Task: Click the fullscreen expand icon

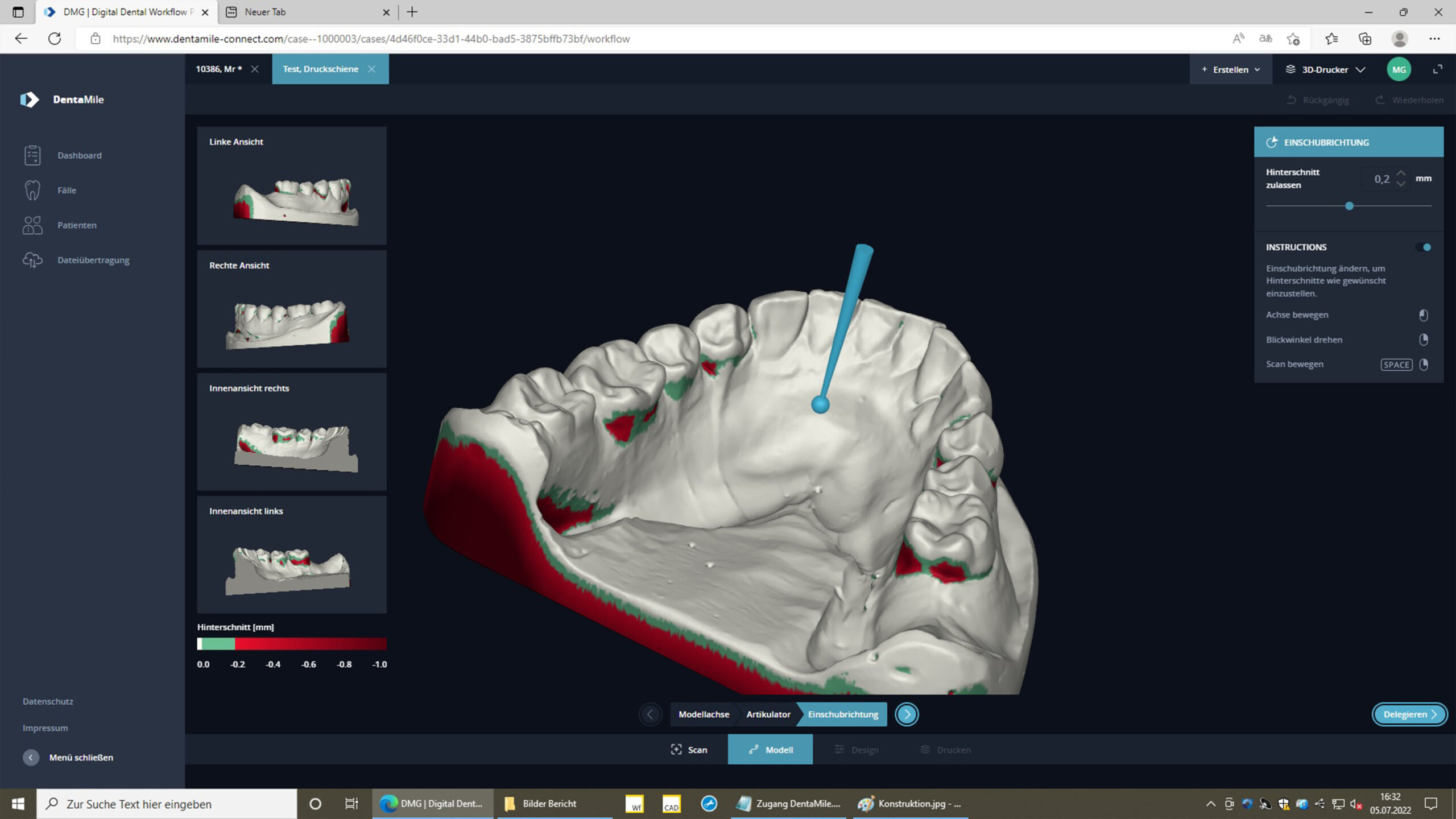Action: pos(1437,69)
